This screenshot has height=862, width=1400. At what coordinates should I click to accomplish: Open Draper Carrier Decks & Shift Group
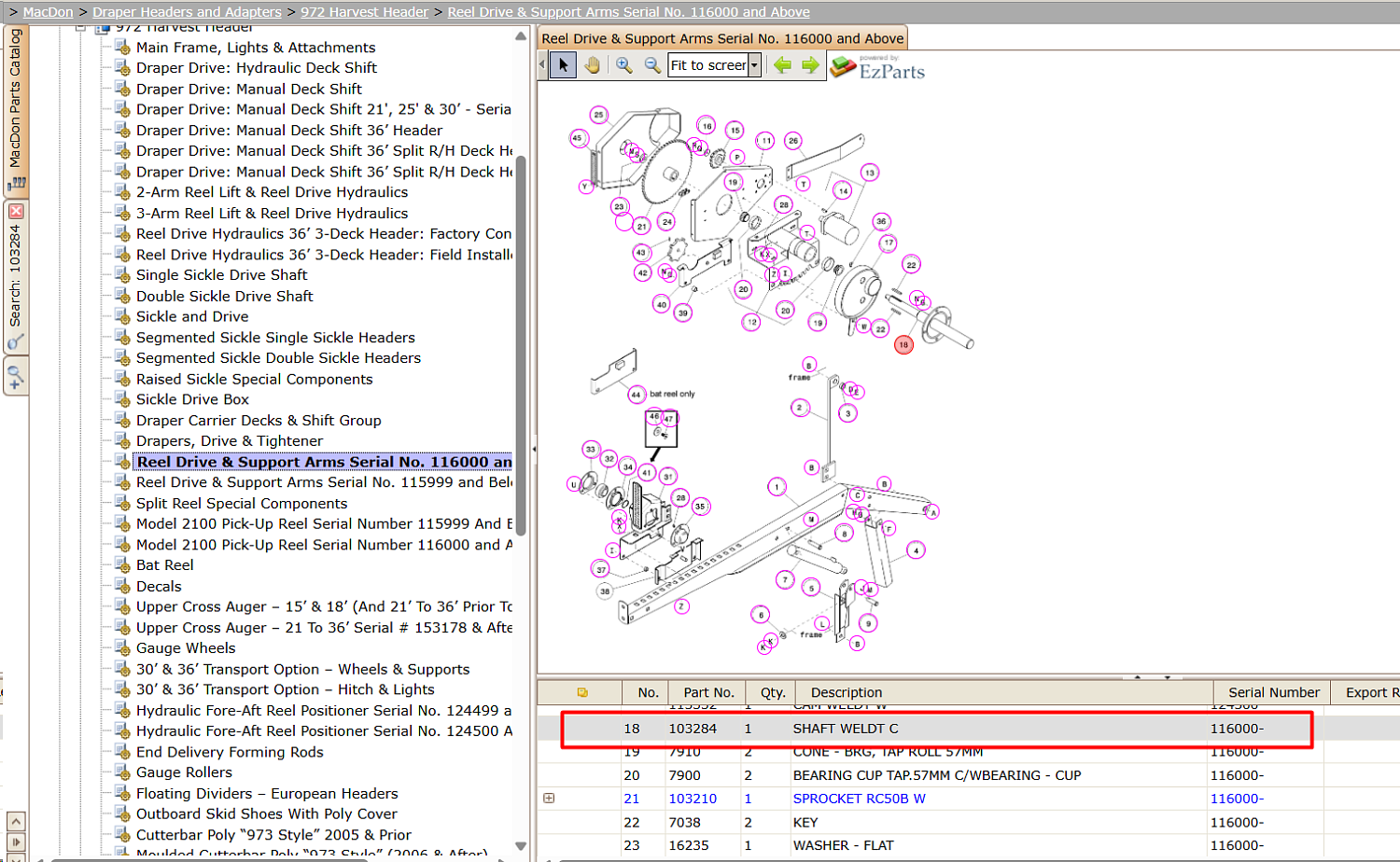(x=259, y=421)
